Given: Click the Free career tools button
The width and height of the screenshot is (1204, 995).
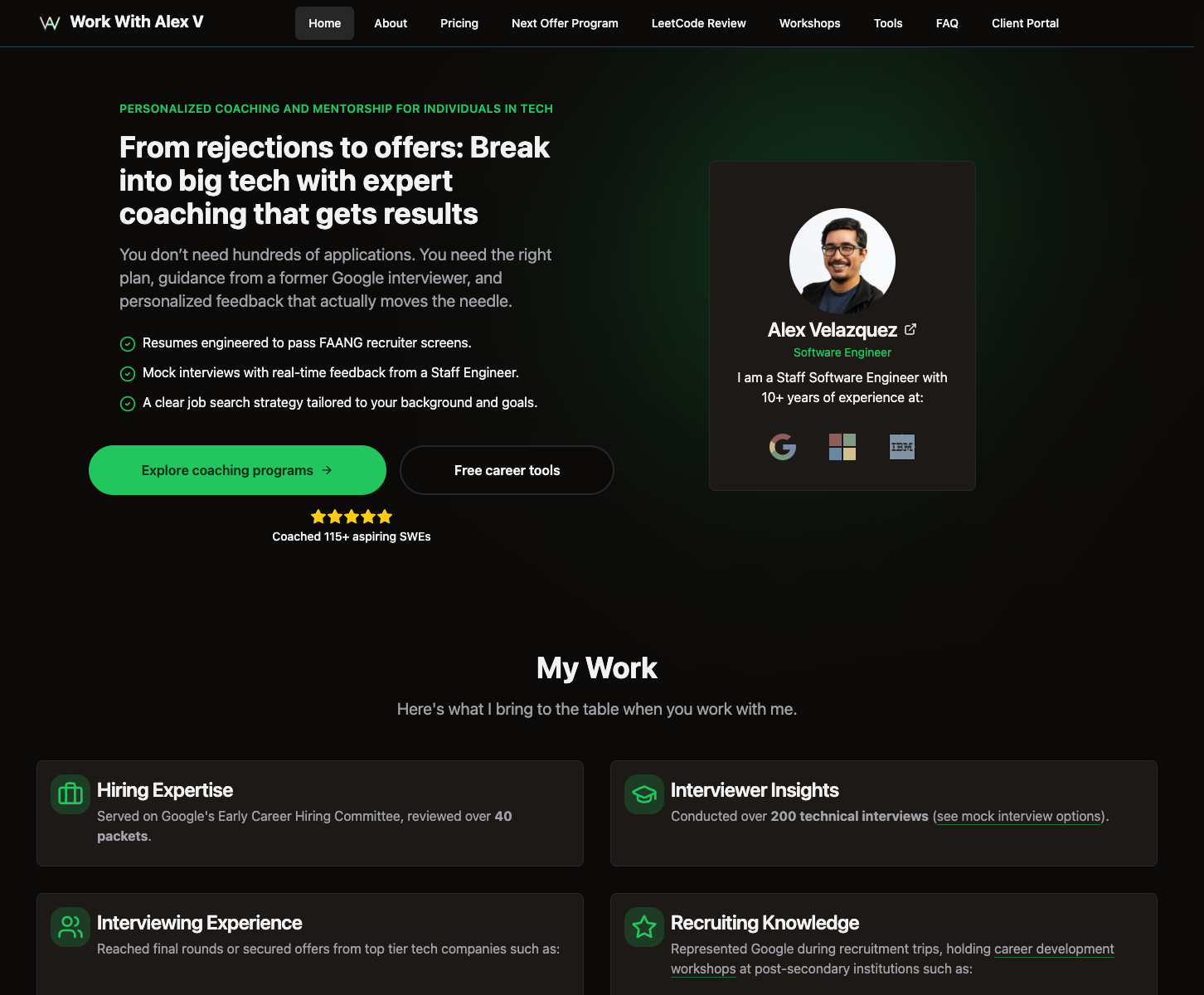Looking at the screenshot, I should click(507, 470).
